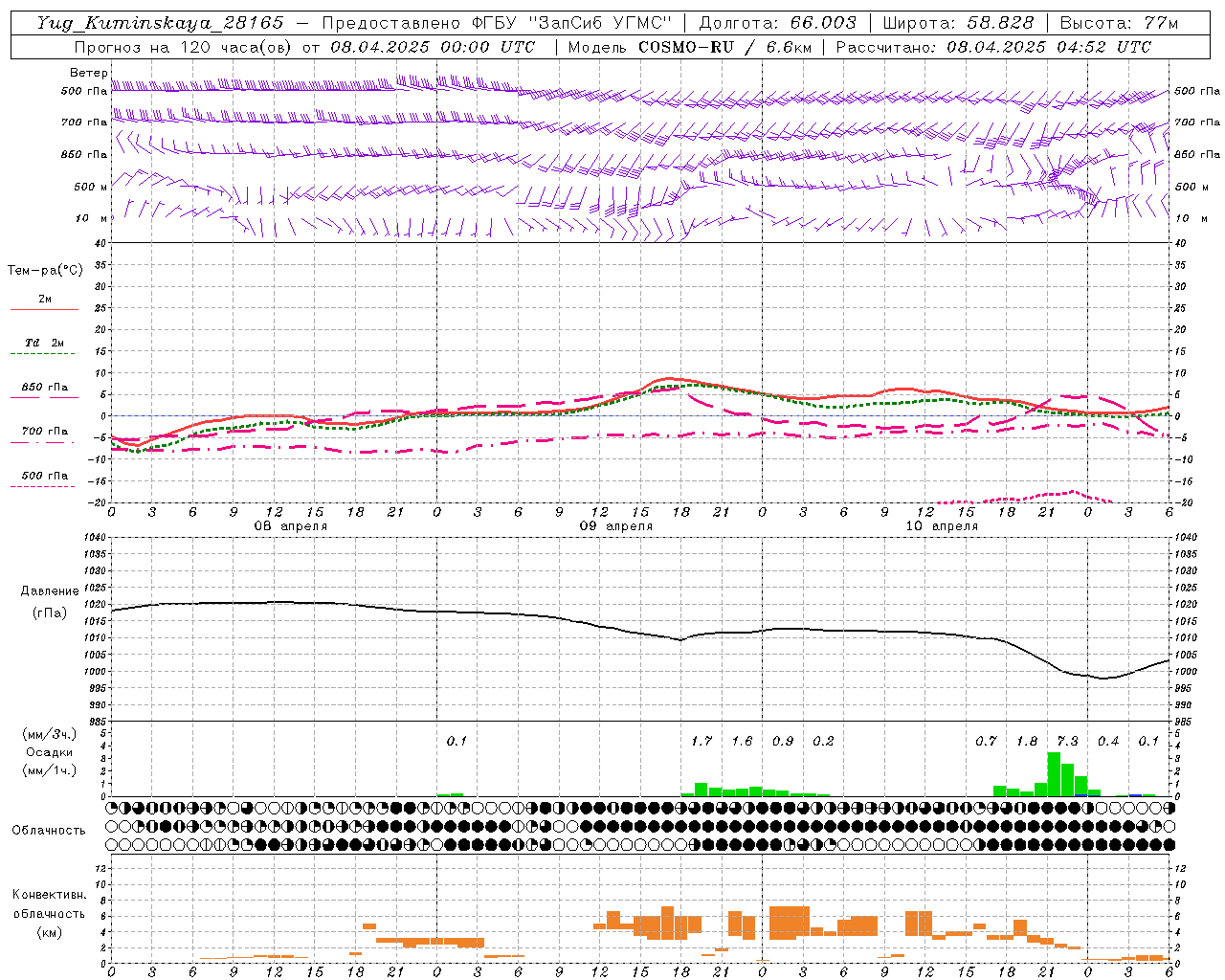Click the "(гПа)" pressure unit label

[50, 613]
